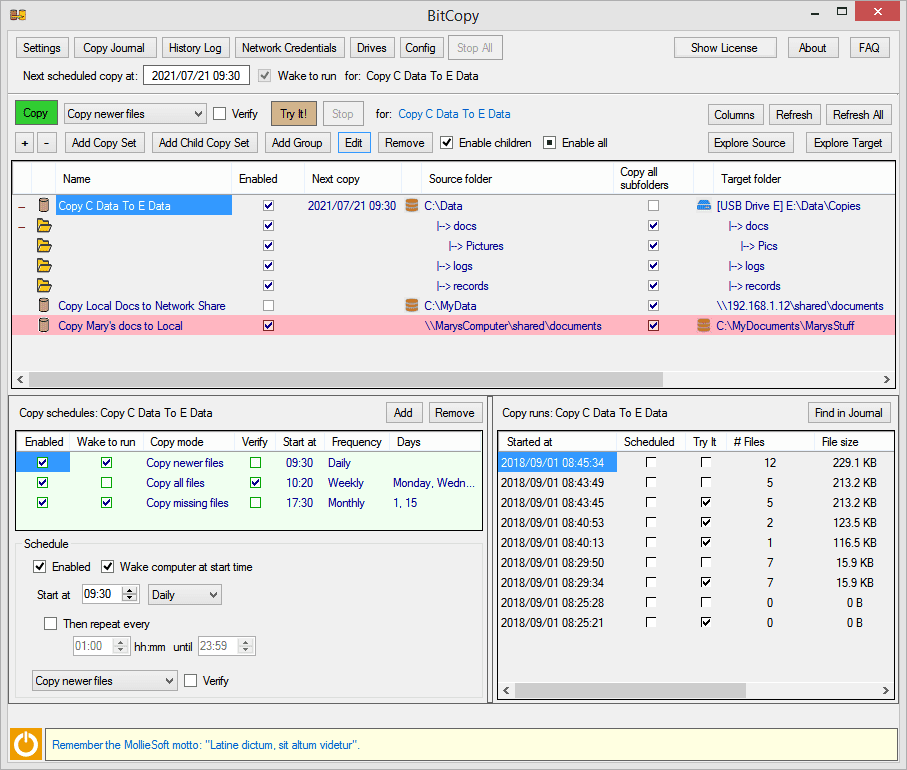
Task: Enable the Copy Local Docs to Network Share checkbox
Action: [267, 306]
